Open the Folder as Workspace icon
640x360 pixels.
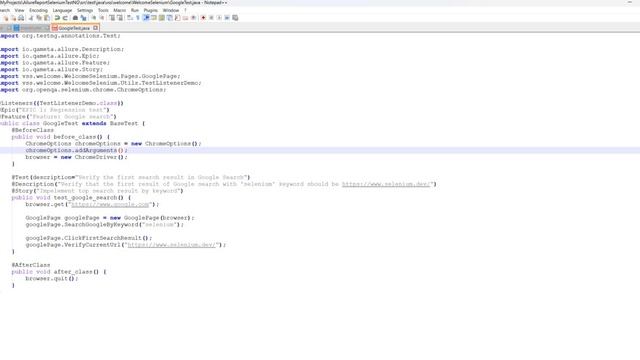click(185, 18)
